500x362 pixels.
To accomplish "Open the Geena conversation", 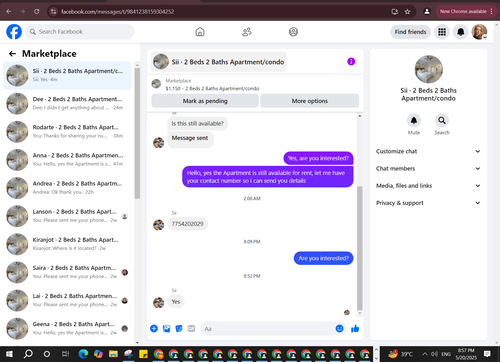I will pos(67,328).
